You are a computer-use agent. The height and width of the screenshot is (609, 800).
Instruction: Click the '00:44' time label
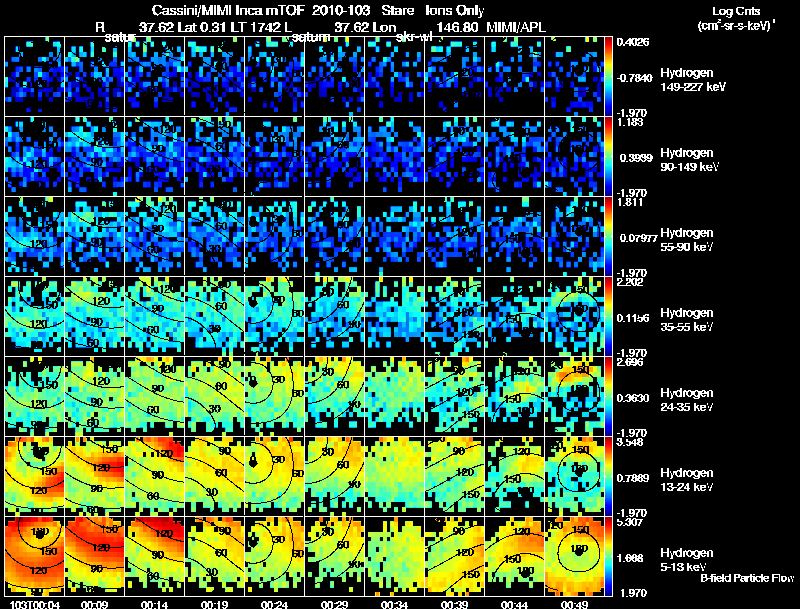coord(514,604)
